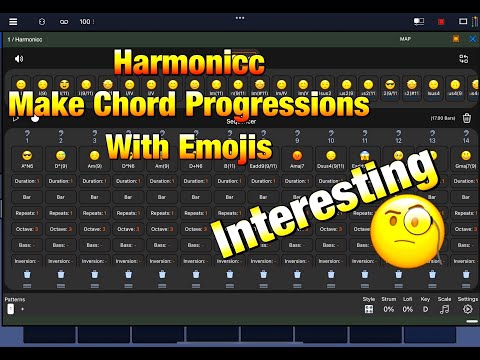This screenshot has height=360, width=480.
Task: Tap the red record button in top bar
Action: click(x=441, y=22)
